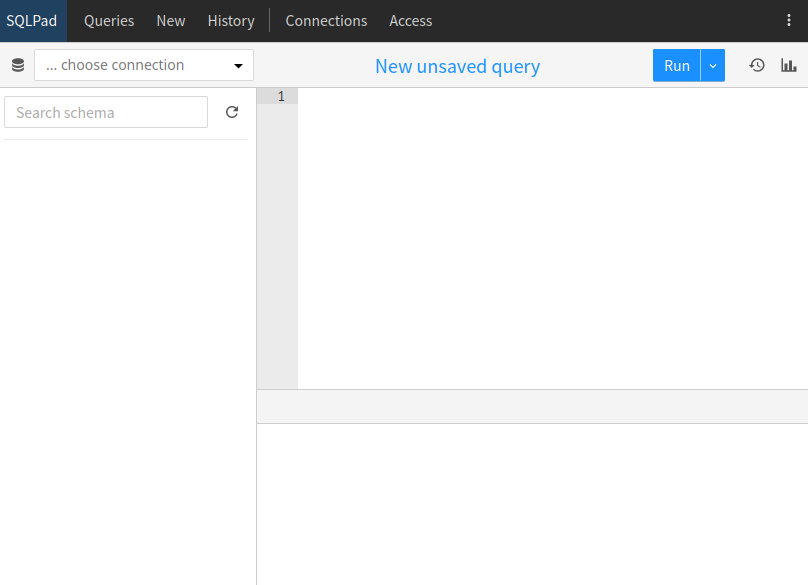808x585 pixels.
Task: Go to History in the navigation bar
Action: pos(231,21)
